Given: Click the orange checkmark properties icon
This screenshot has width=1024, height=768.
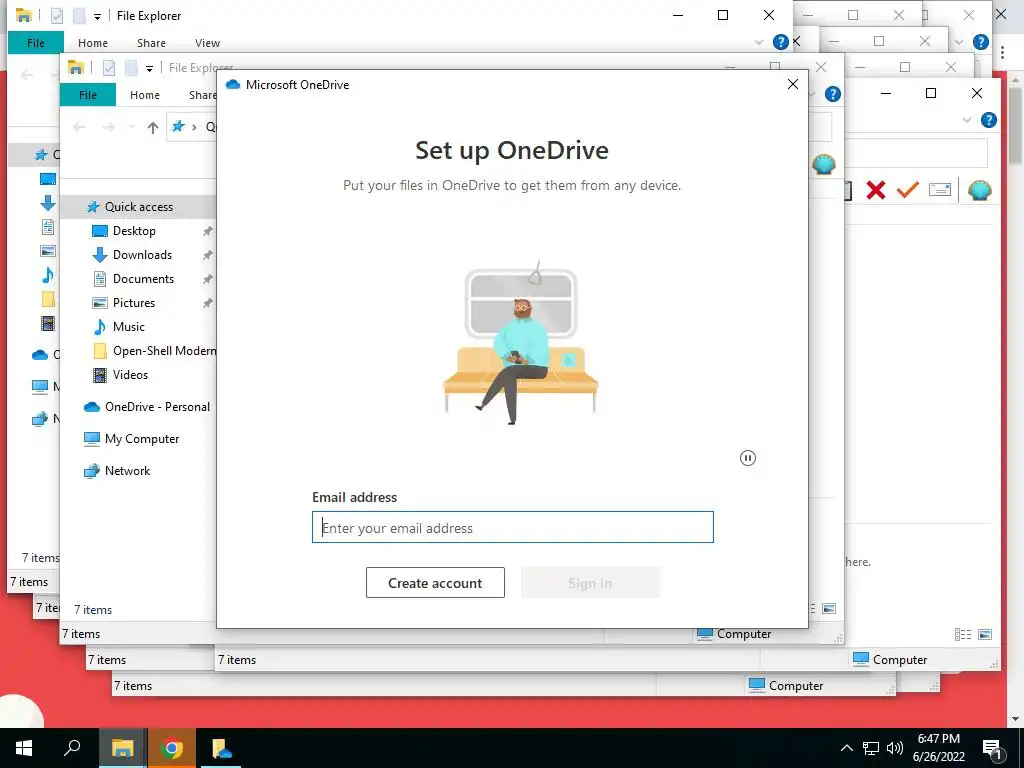Looking at the screenshot, I should click(908, 190).
